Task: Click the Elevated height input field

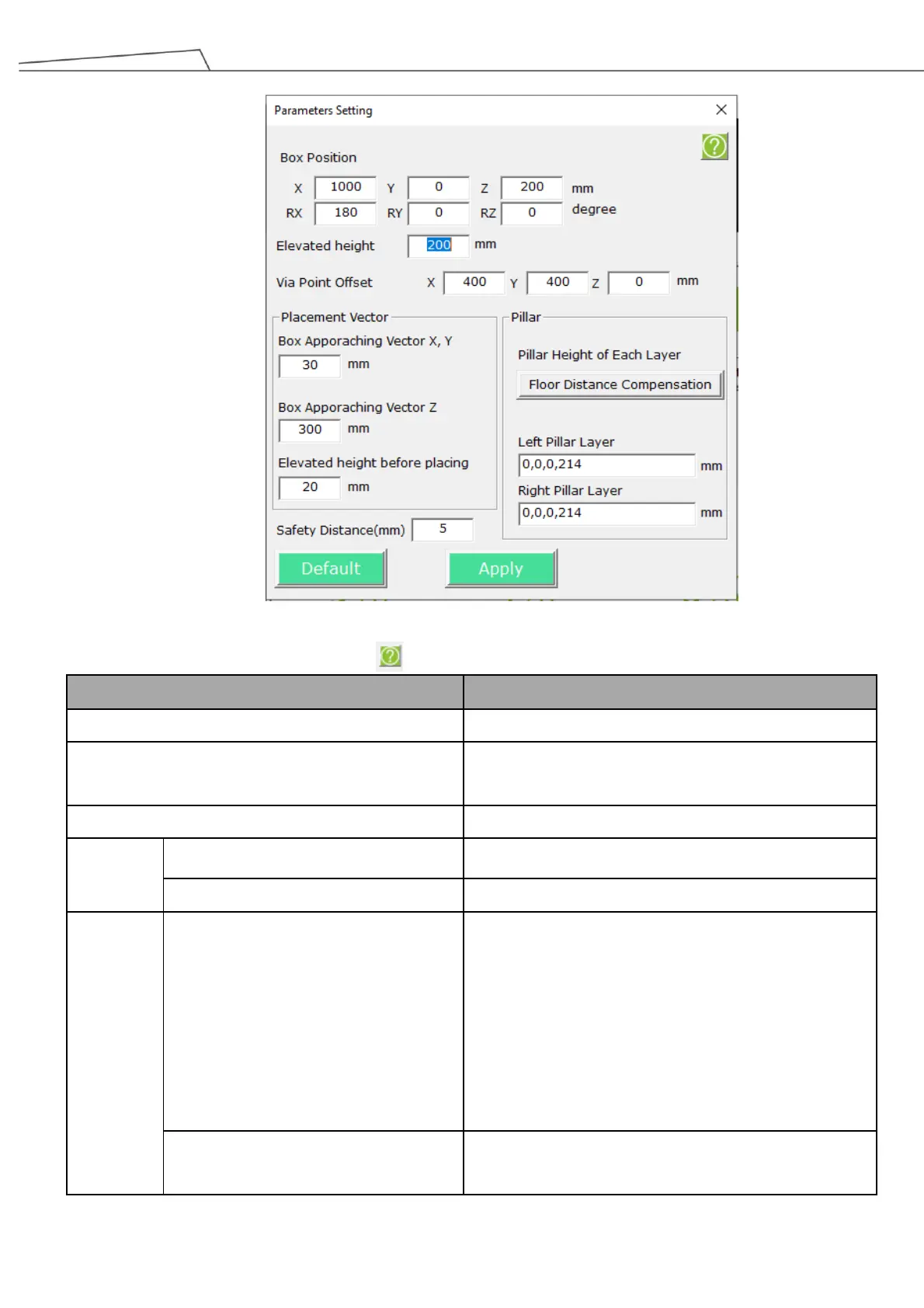Action: click(x=439, y=245)
